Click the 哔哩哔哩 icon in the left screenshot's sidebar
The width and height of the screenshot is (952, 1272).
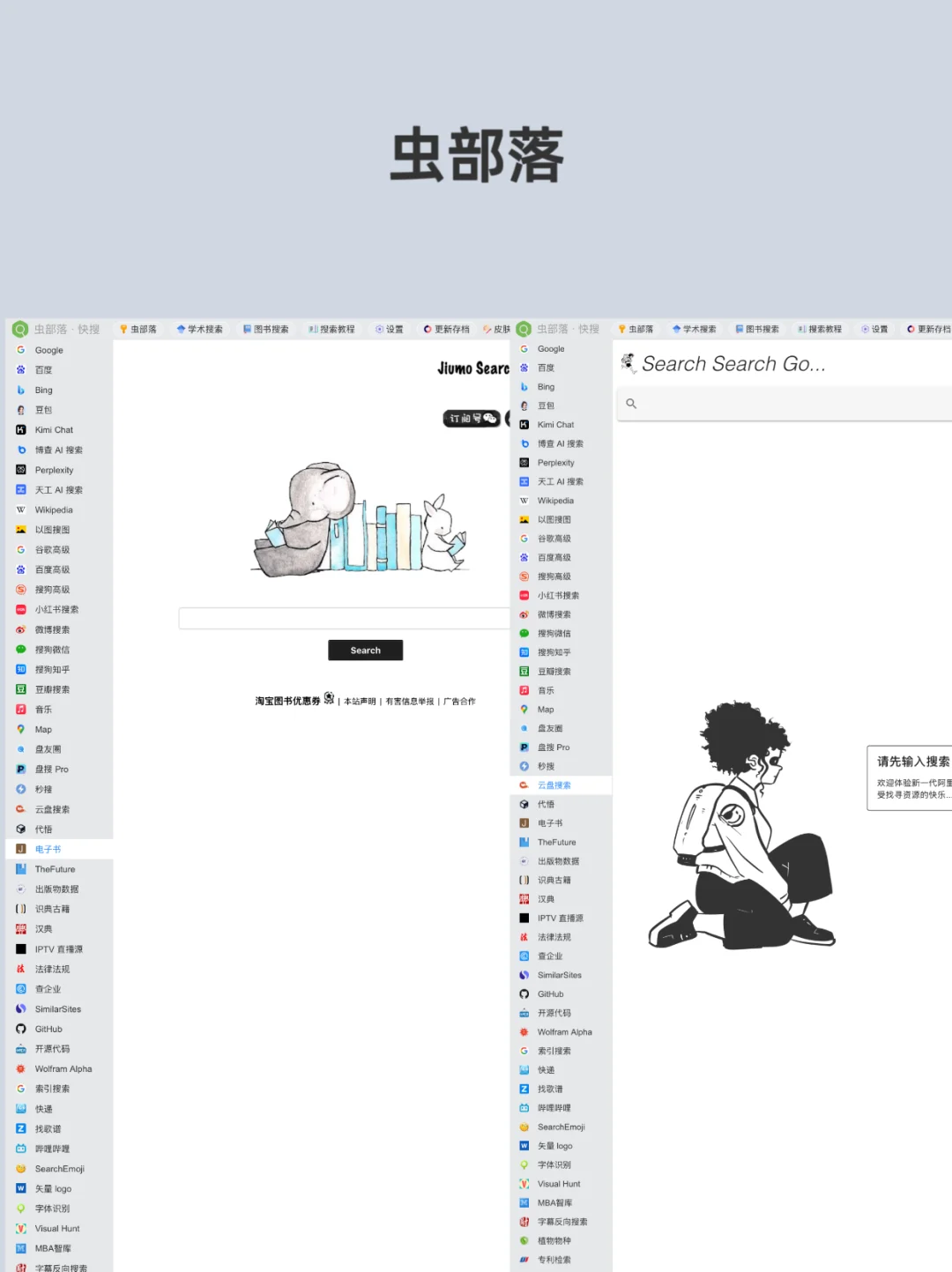[x=20, y=1149]
